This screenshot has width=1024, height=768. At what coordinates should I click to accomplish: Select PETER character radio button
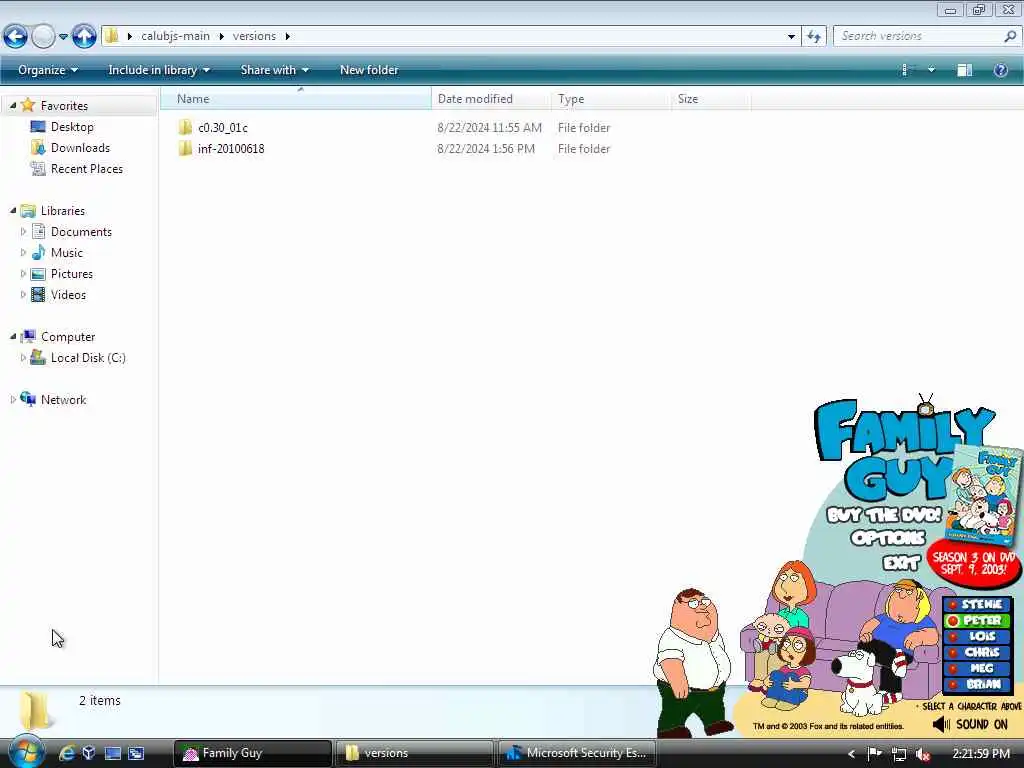click(953, 620)
